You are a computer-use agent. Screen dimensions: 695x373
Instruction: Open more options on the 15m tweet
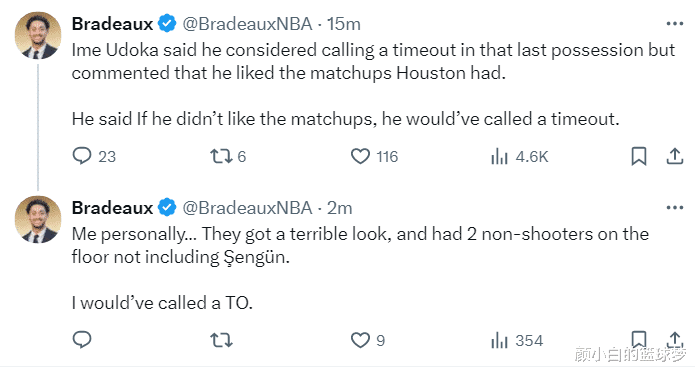tap(675, 24)
